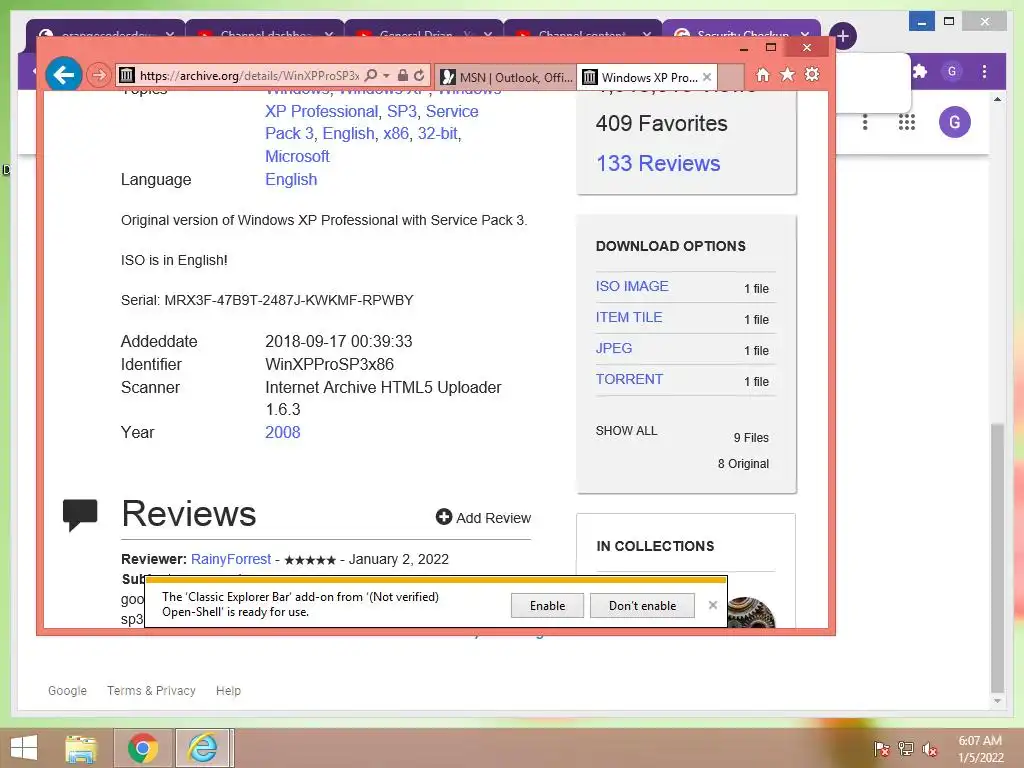Click the forward arrow in Internet Explorer
The image size is (1024, 768).
tap(99, 75)
